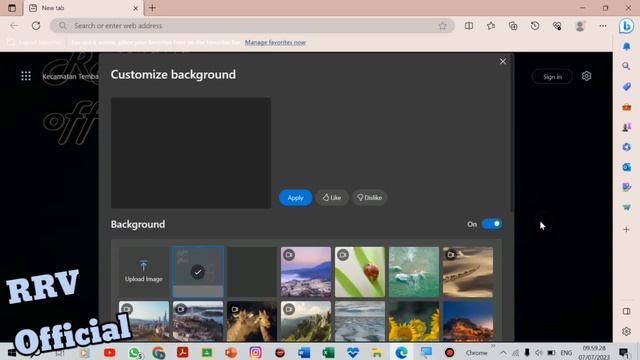Screen dimensions: 640x360
Task: Close the New tab tab
Action: pos(136,8)
